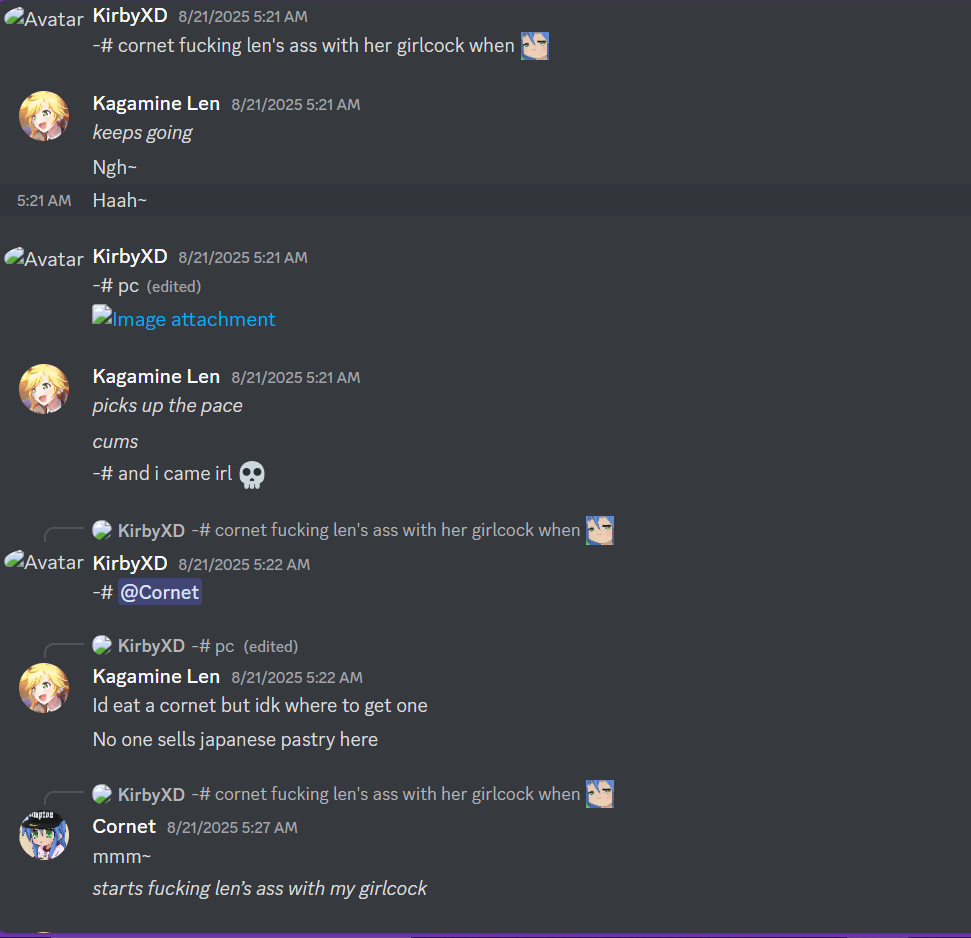Screen dimensions: 971x938
Task: Click the skull emoji after 'and i came irl'
Action: pyautogui.click(x=252, y=475)
